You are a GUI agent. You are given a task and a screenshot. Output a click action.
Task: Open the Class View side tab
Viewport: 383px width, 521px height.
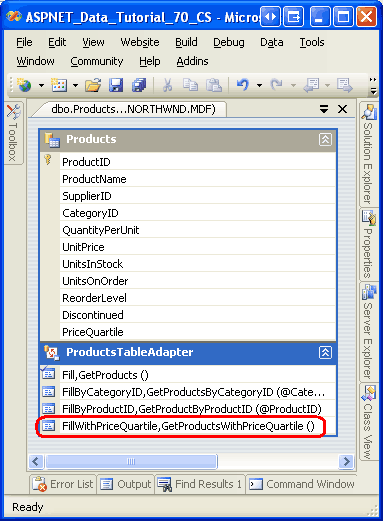click(x=368, y=422)
